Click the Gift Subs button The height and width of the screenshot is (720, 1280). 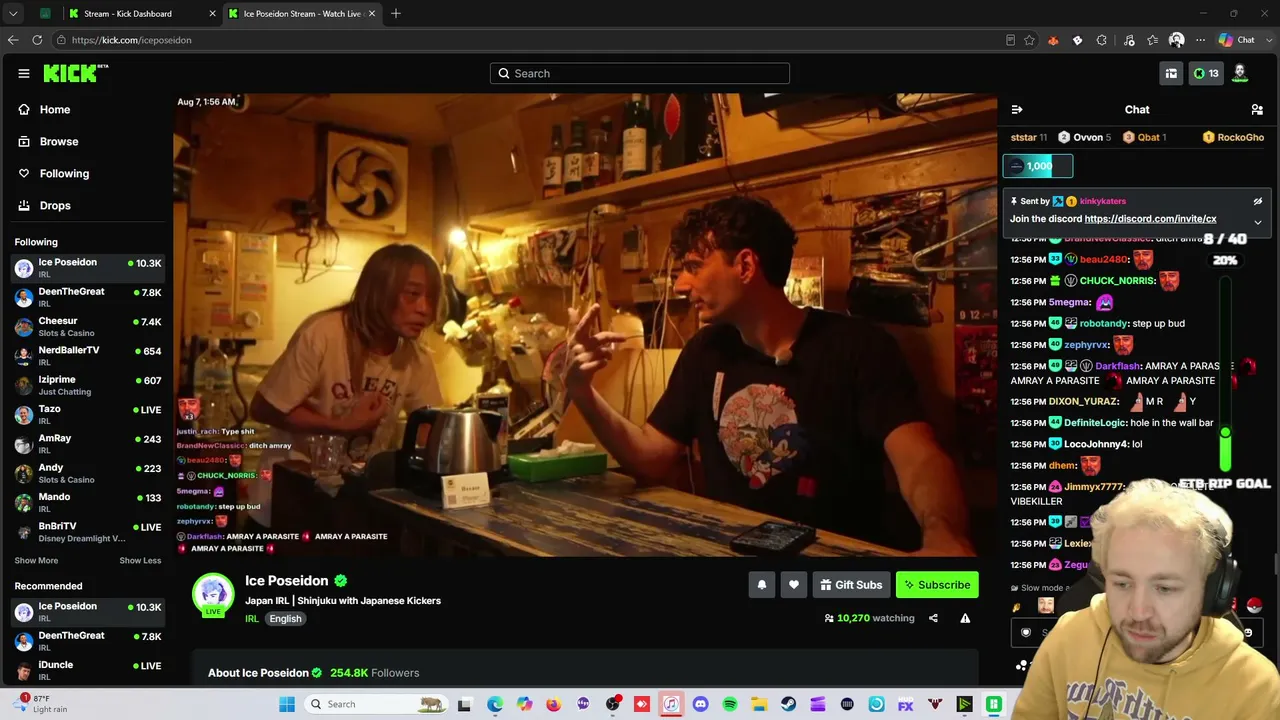pyautogui.click(x=851, y=585)
